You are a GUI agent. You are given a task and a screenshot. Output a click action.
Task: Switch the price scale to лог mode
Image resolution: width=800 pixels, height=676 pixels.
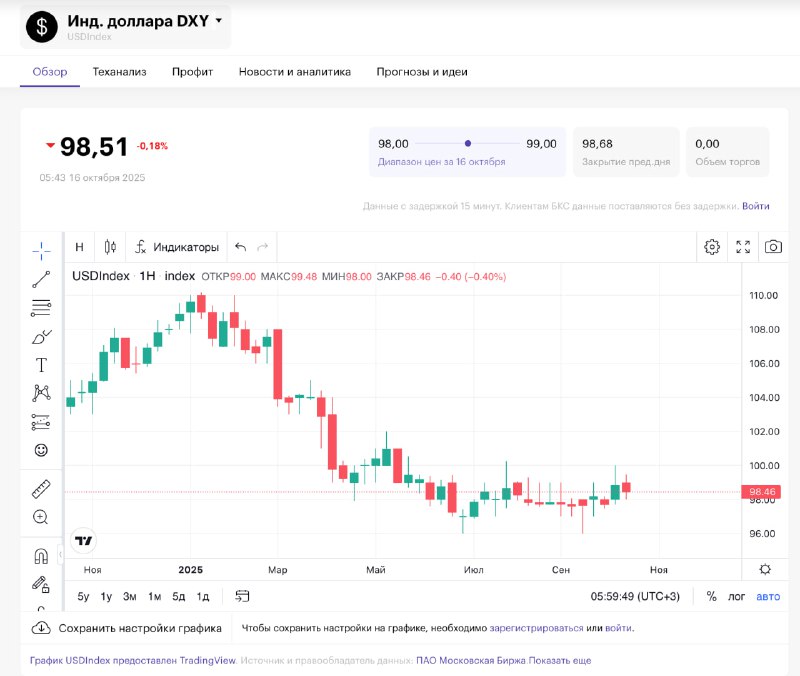(x=737, y=595)
